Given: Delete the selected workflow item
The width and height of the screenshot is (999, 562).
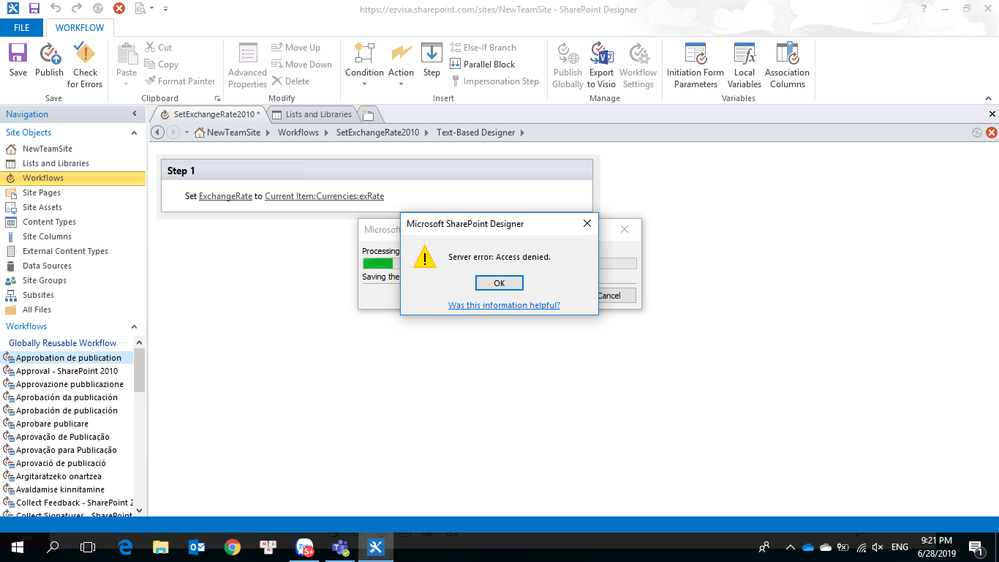Looking at the screenshot, I should point(291,81).
